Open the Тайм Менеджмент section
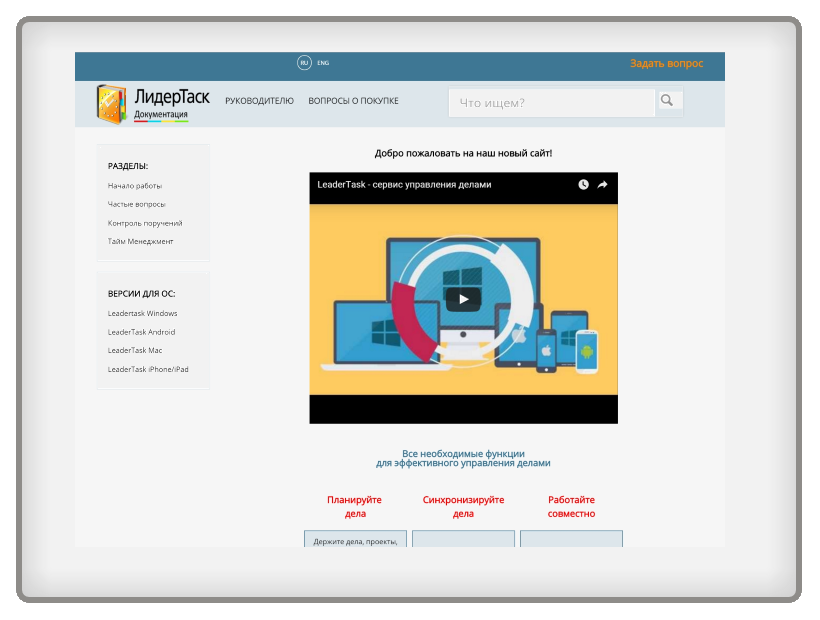The height and width of the screenshot is (620, 820). coord(140,242)
